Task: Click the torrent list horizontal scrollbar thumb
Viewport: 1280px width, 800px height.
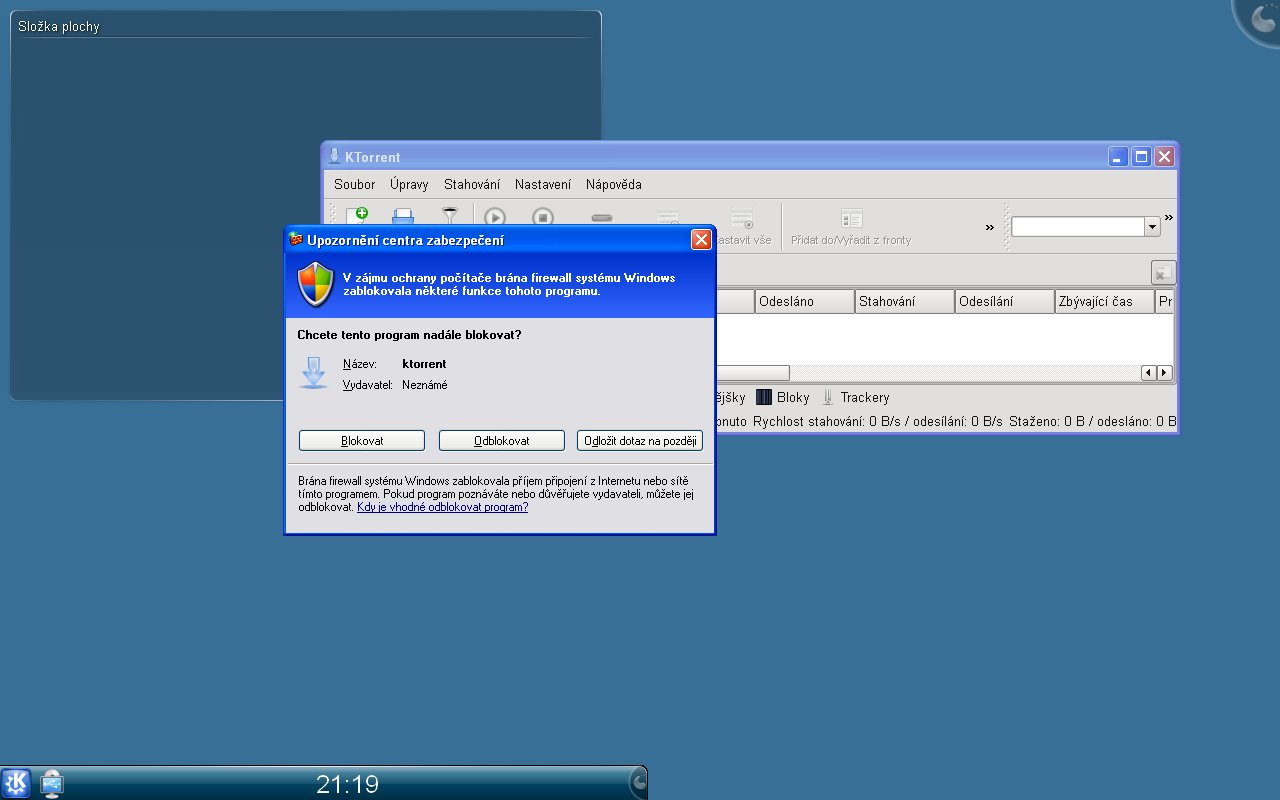Action: 752,373
